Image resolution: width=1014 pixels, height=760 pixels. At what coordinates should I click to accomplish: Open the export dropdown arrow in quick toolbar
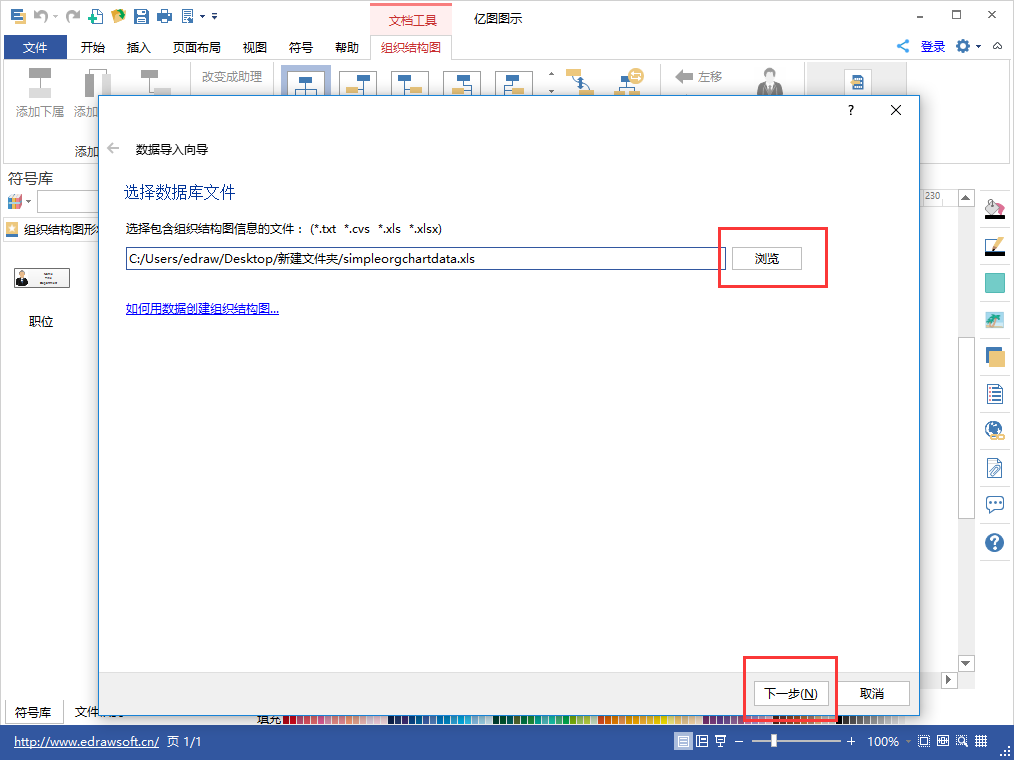coord(202,16)
